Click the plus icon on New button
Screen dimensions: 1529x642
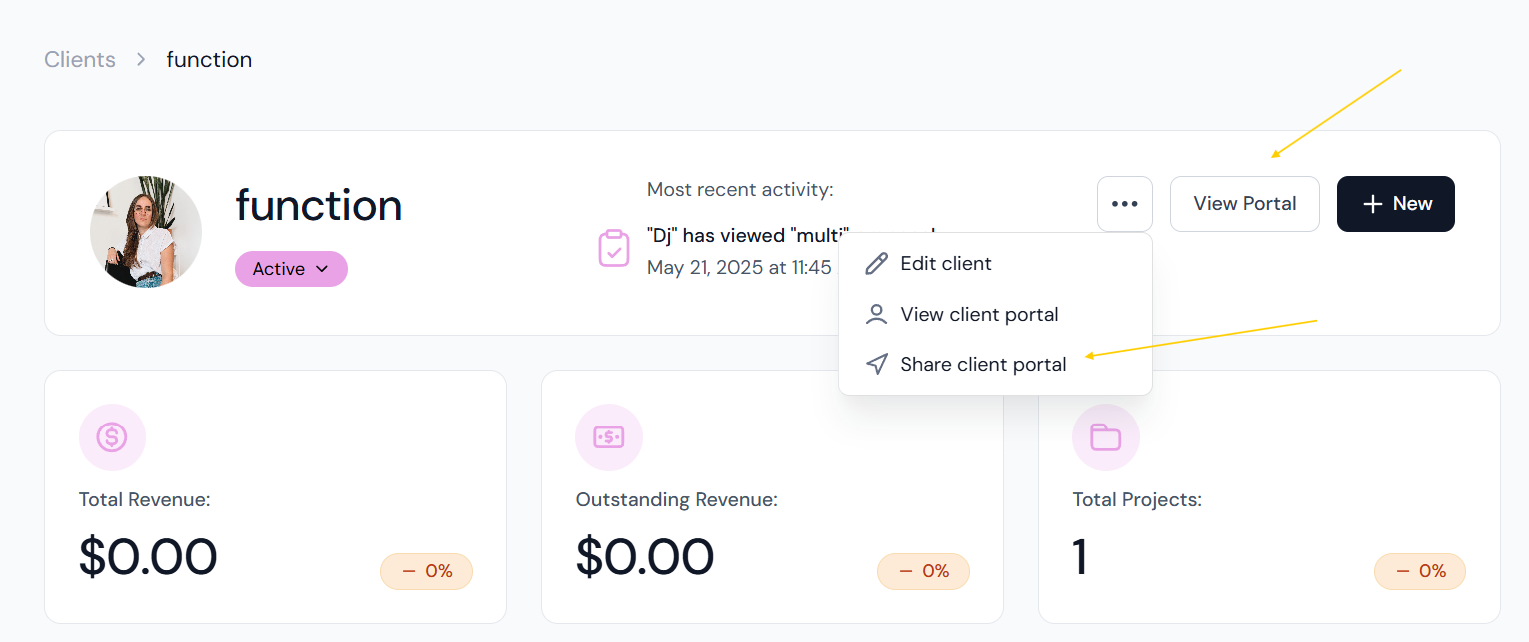[x=1373, y=204]
